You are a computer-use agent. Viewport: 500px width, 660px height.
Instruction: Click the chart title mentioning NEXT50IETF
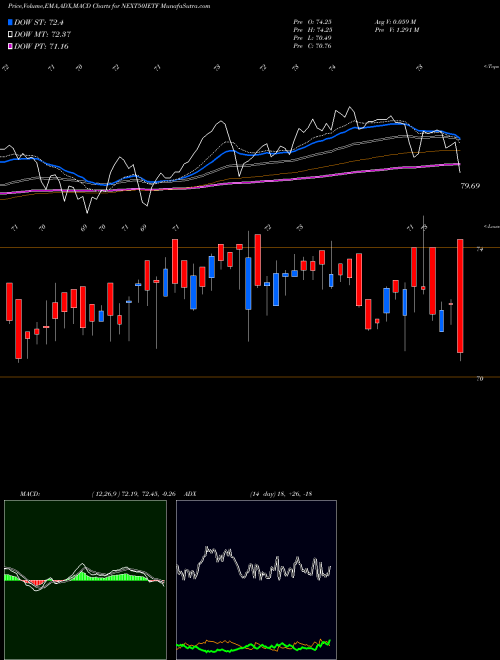click(x=109, y=6)
